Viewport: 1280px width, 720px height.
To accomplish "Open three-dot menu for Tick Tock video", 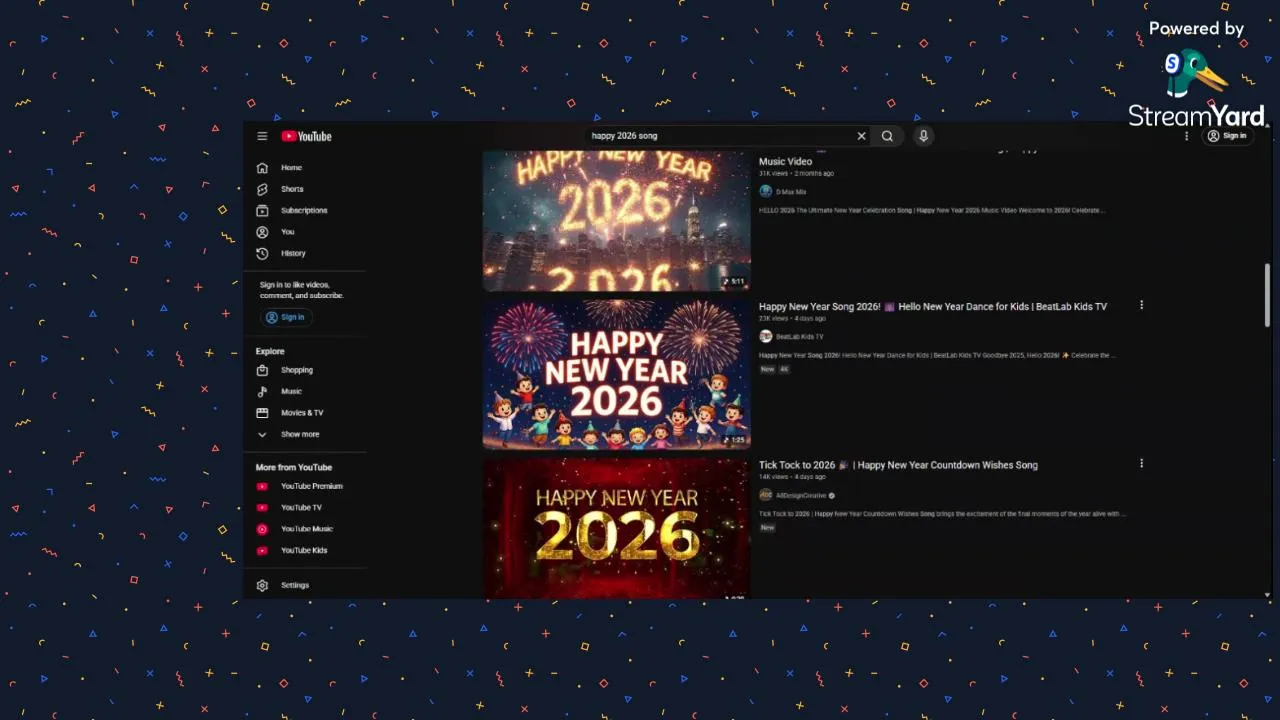I will point(1141,464).
